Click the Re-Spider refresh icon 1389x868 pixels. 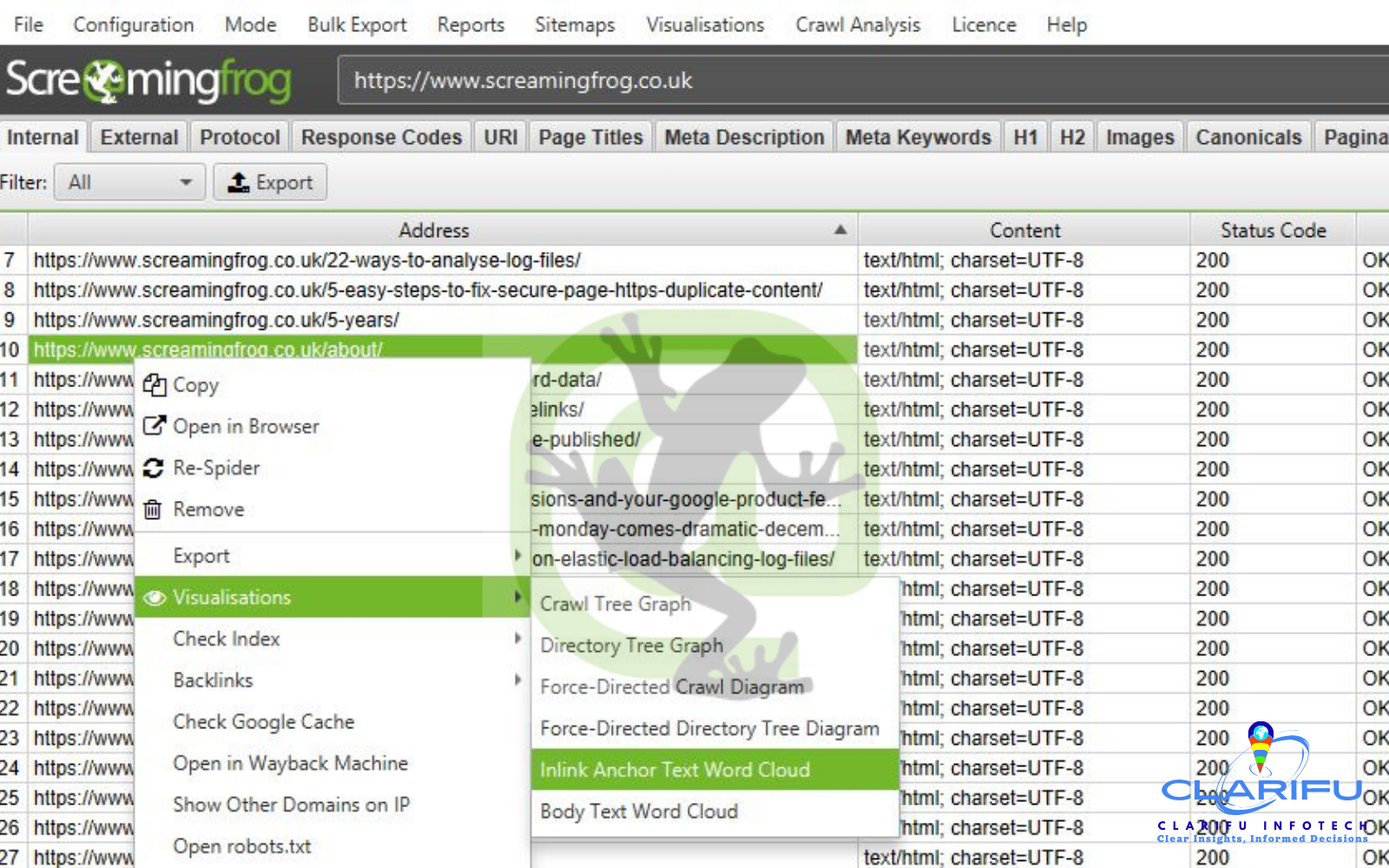tap(154, 468)
